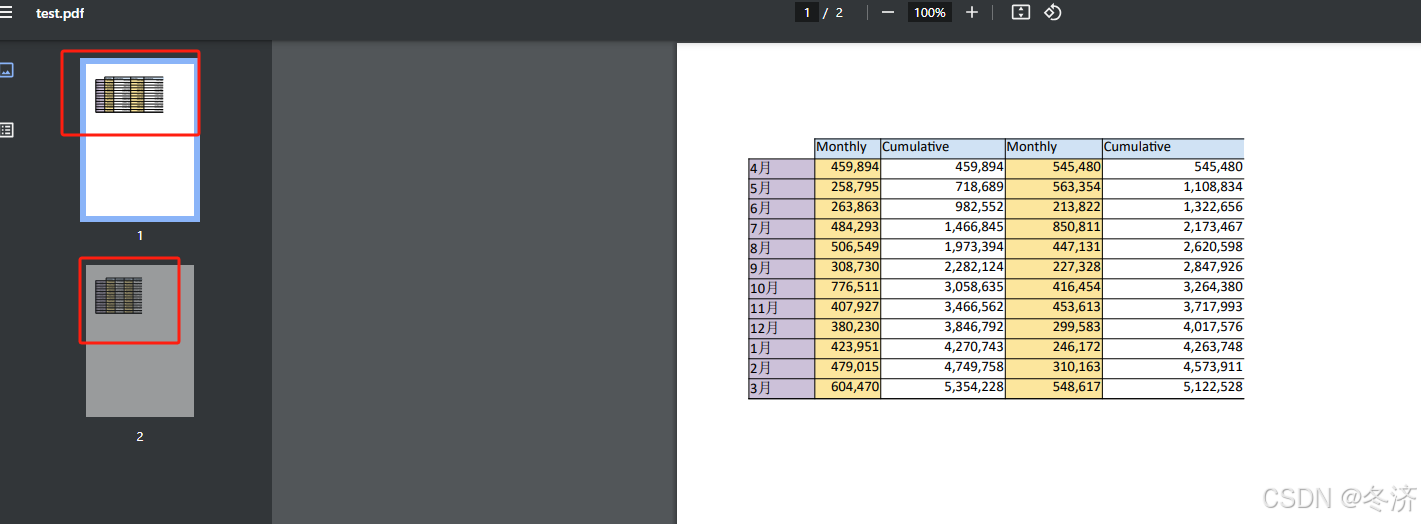Select the 3月 row label

[x=760, y=388]
